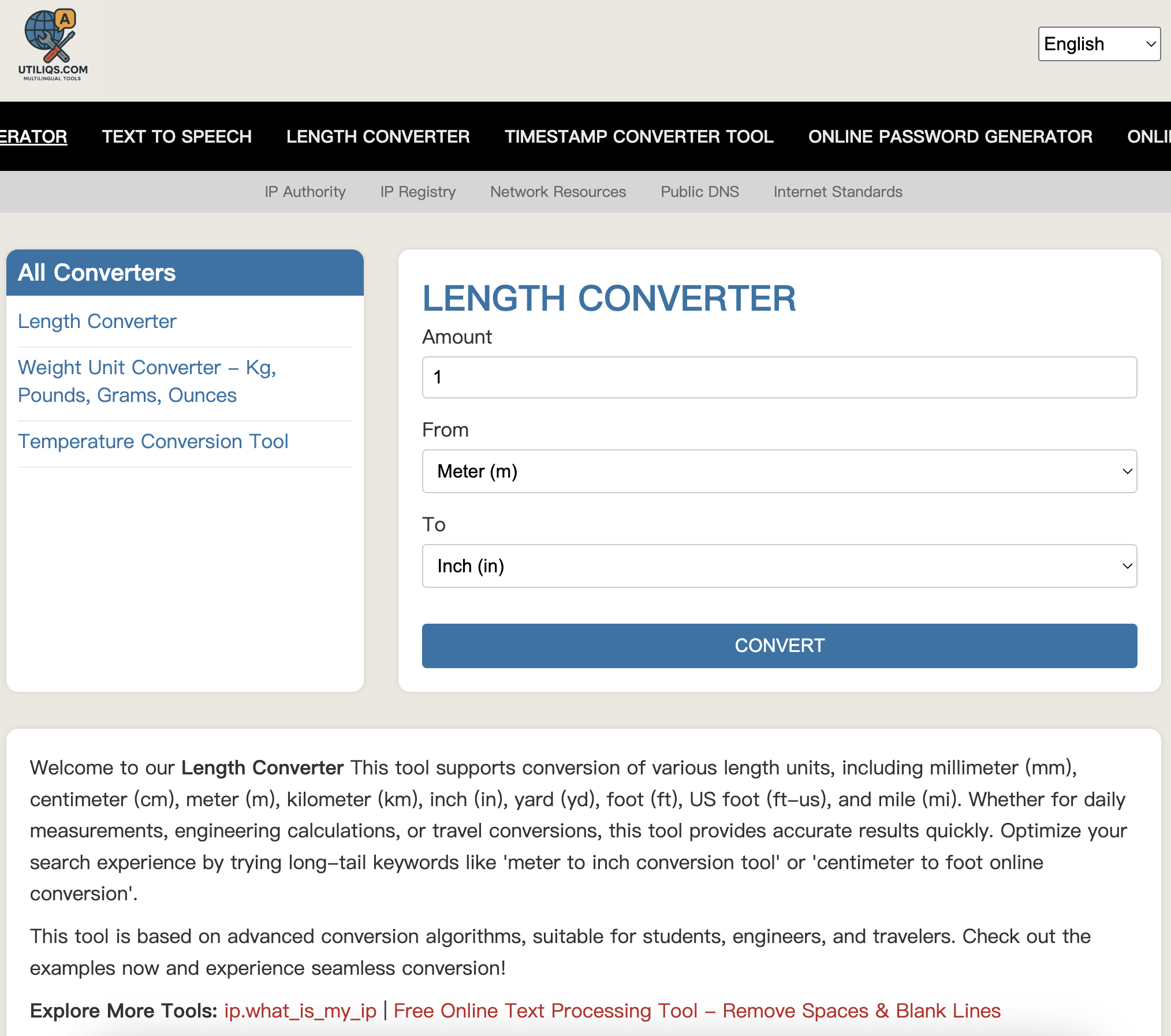Open Network Resources link
The width and height of the screenshot is (1171, 1036).
pyautogui.click(x=558, y=192)
